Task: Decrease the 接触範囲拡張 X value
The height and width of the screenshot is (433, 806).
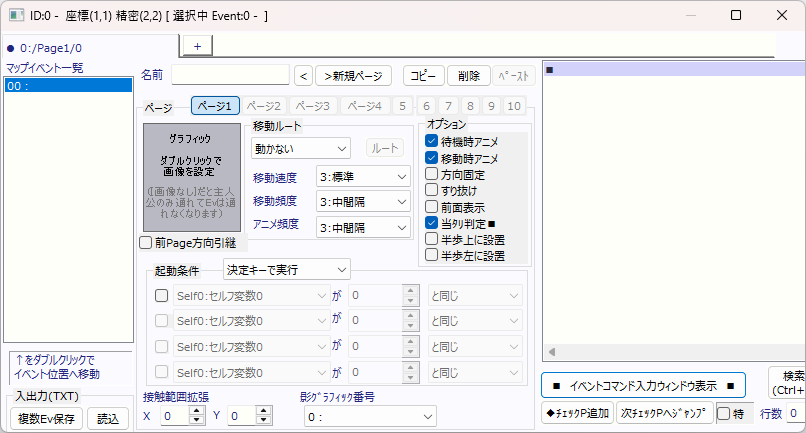Action: pos(197,420)
